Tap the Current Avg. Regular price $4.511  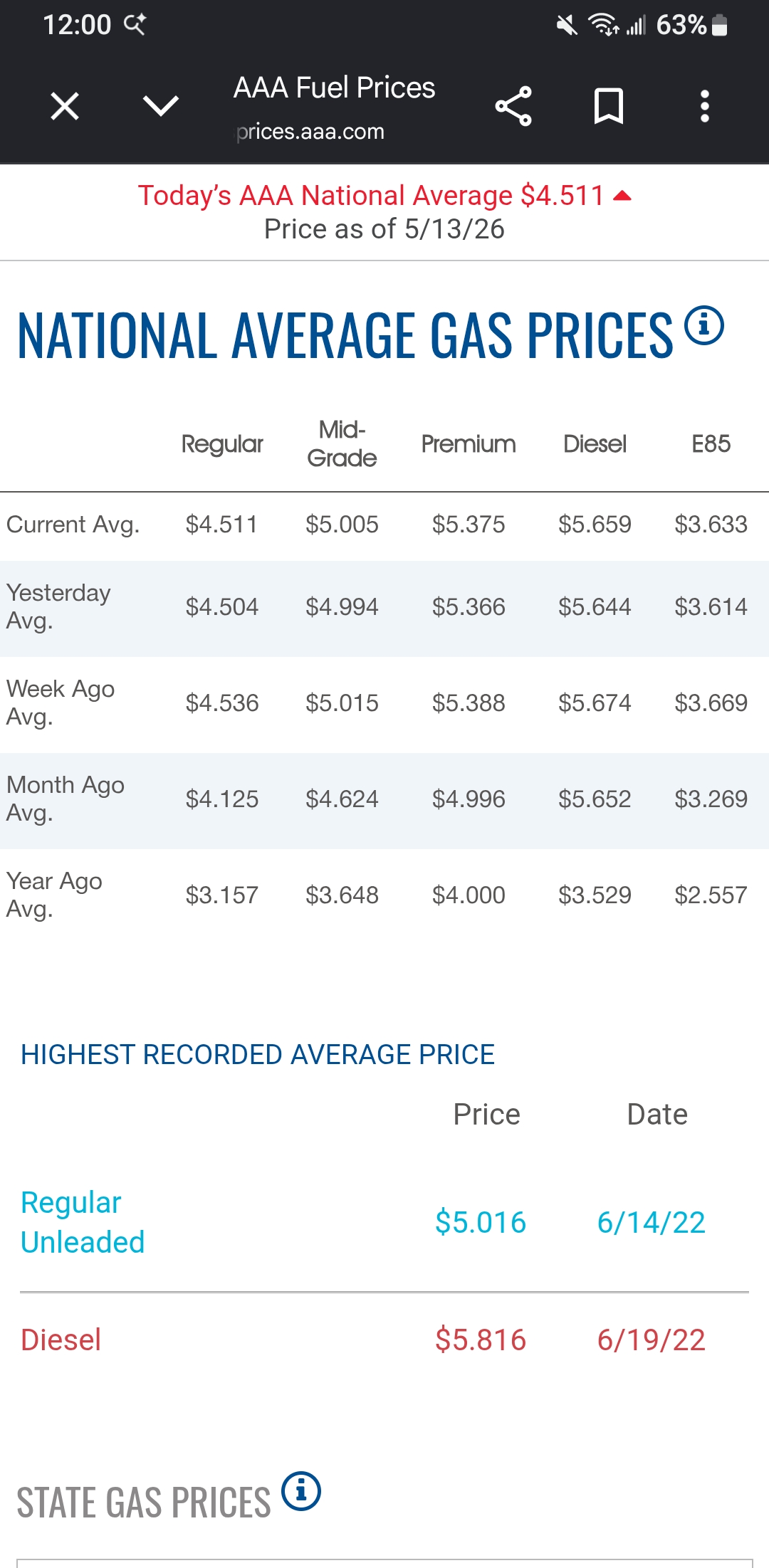(x=221, y=525)
